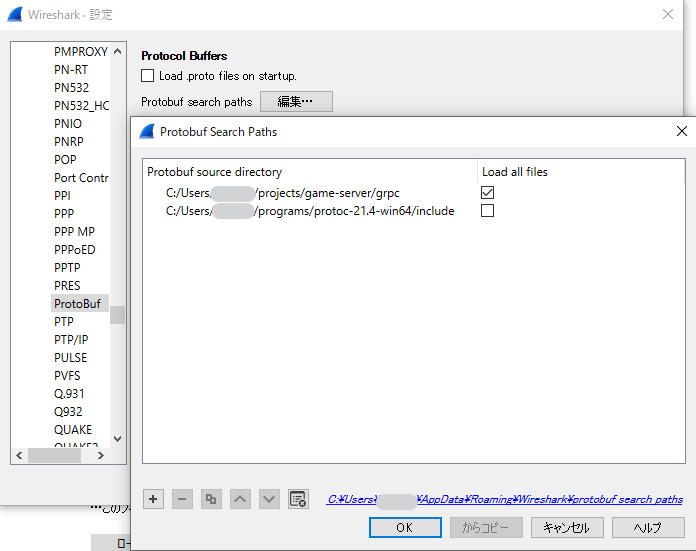
Task: Remove the selected search path entry
Action: click(x=182, y=499)
